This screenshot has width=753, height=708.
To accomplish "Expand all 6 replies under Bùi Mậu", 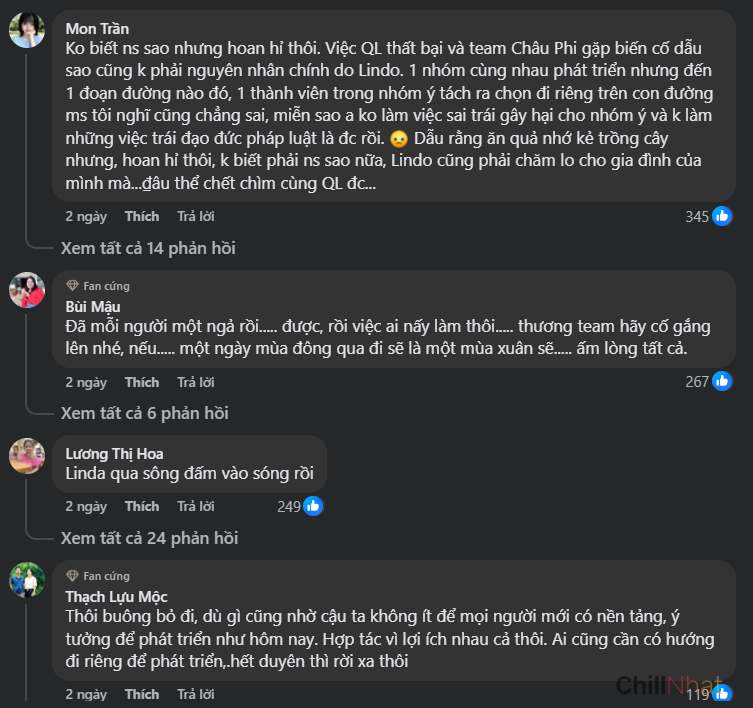I will 144,413.
